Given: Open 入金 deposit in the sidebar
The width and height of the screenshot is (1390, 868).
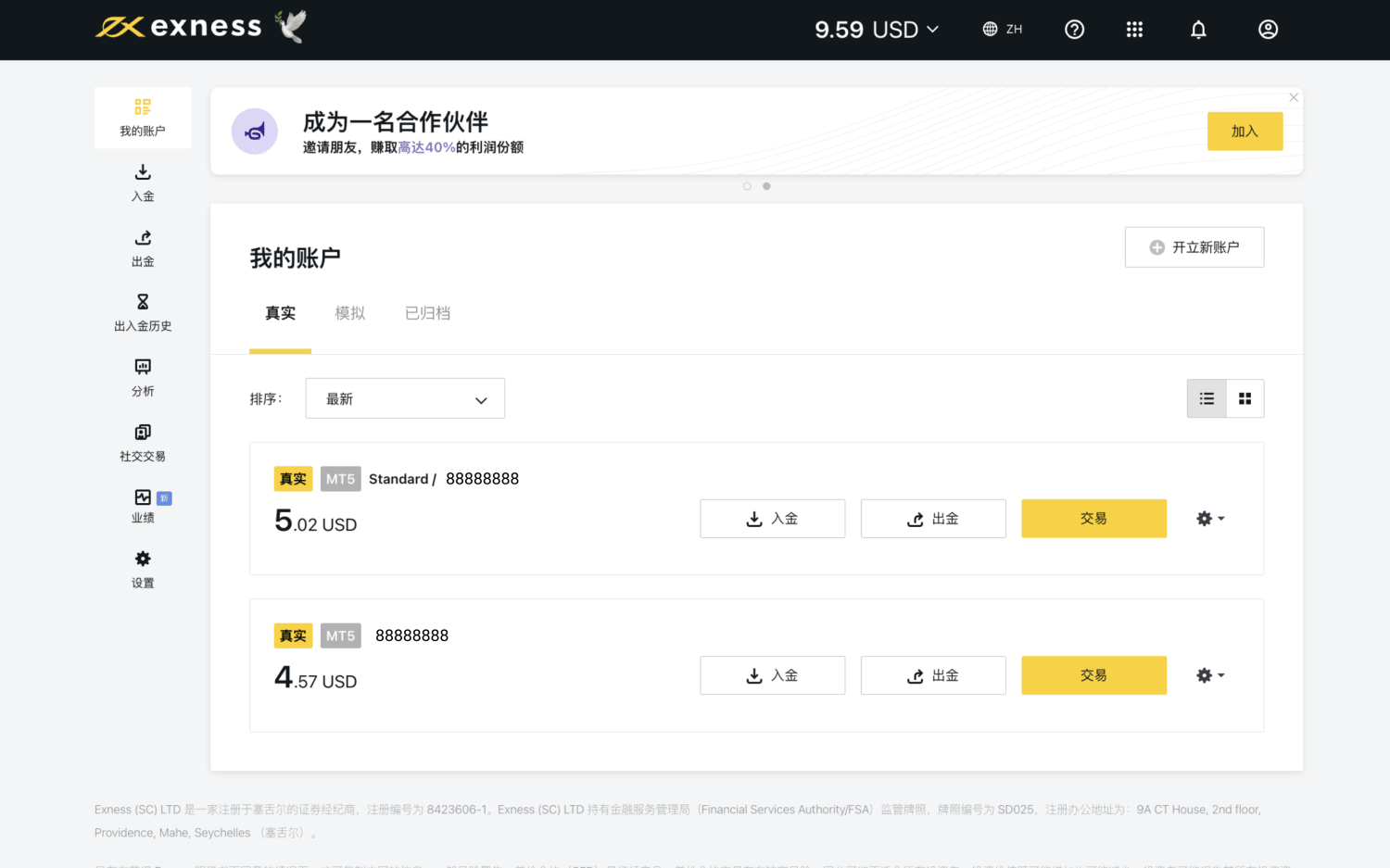Looking at the screenshot, I should (143, 182).
